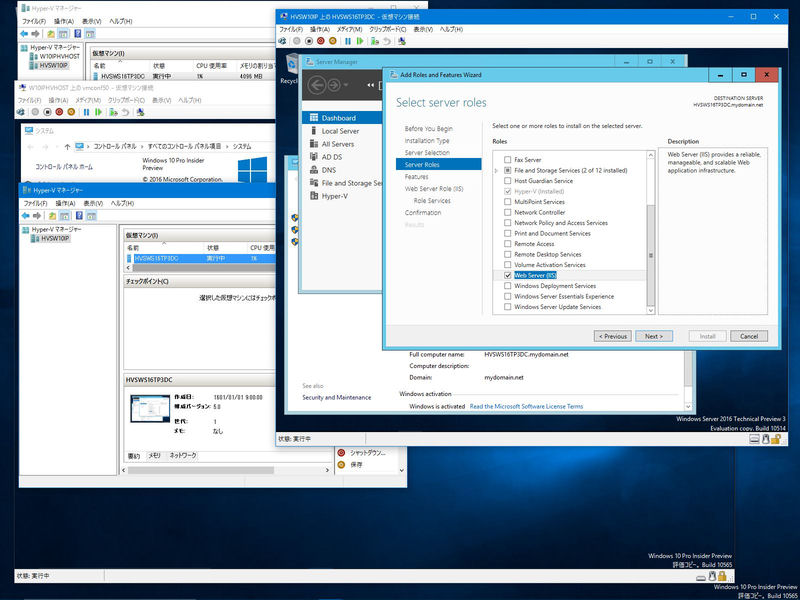The width and height of the screenshot is (800, 600).
Task: Click Help icon in front Hyper-V Manager toolbar
Action: coord(79,216)
